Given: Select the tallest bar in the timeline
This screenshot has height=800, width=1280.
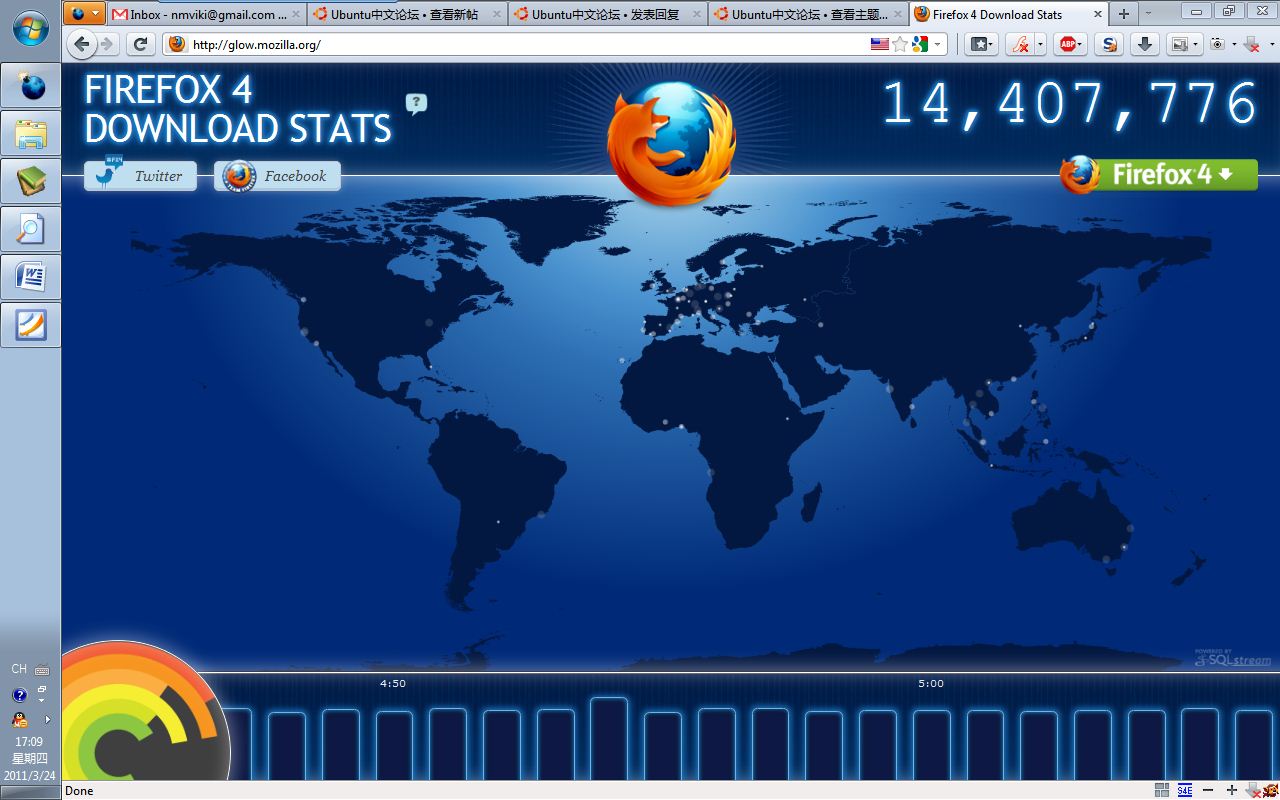Looking at the screenshot, I should click(609, 739).
